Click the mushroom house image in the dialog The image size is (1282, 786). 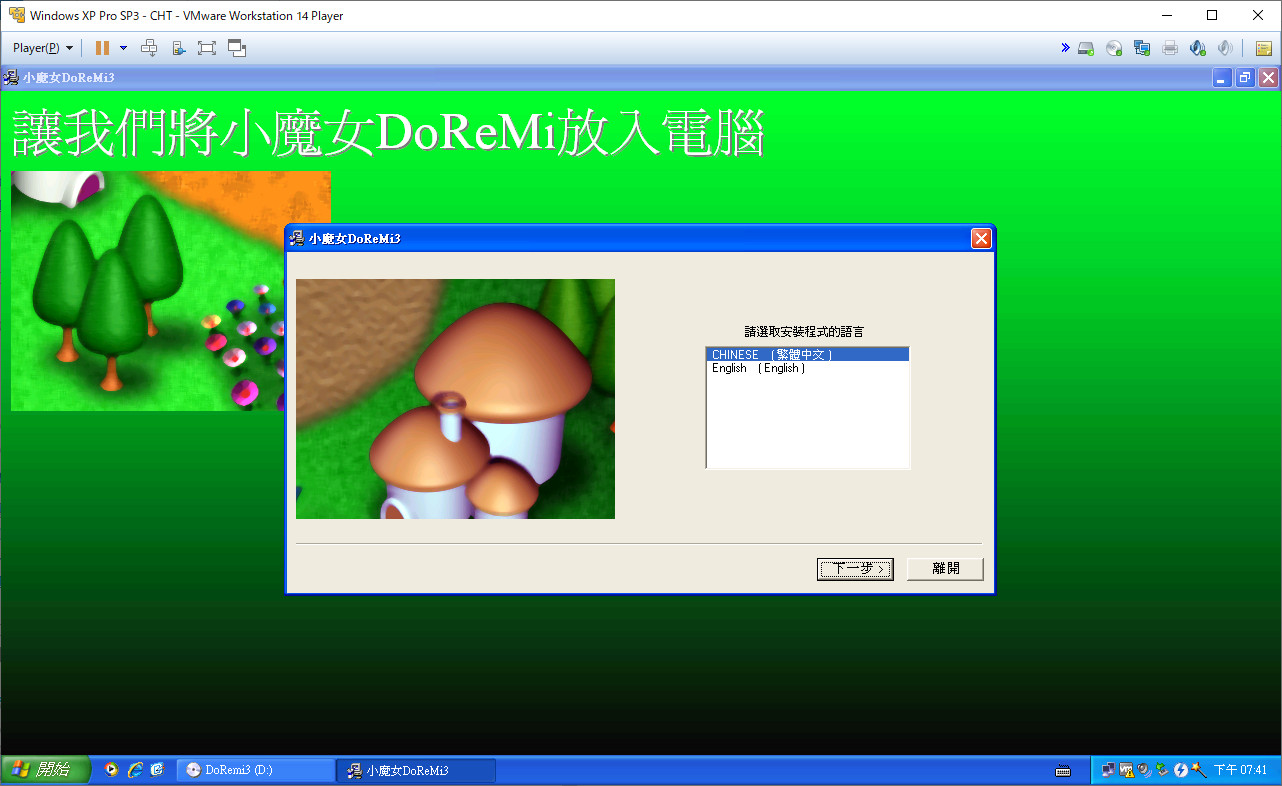coord(455,399)
